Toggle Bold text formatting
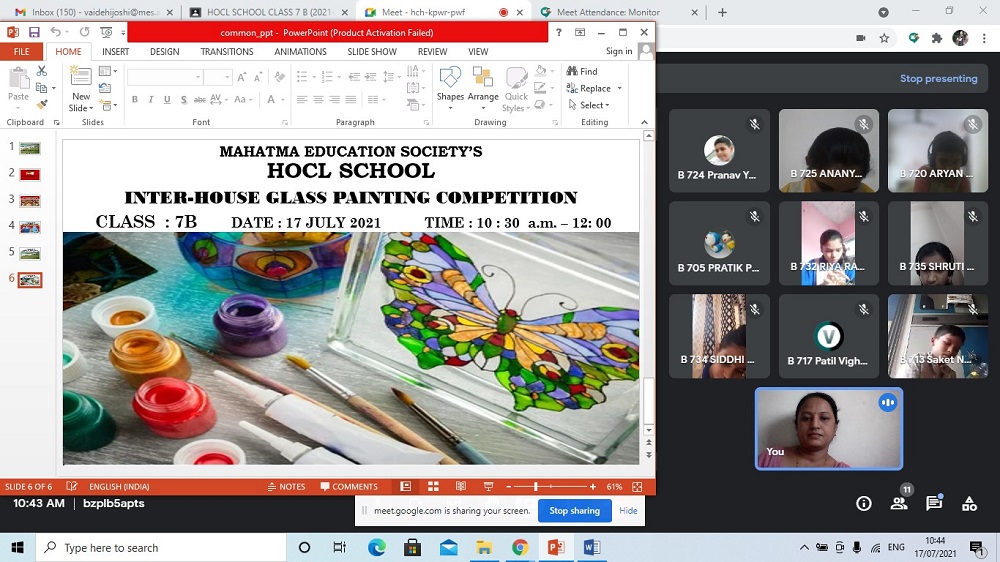The height and width of the screenshot is (562, 1000). [135, 99]
